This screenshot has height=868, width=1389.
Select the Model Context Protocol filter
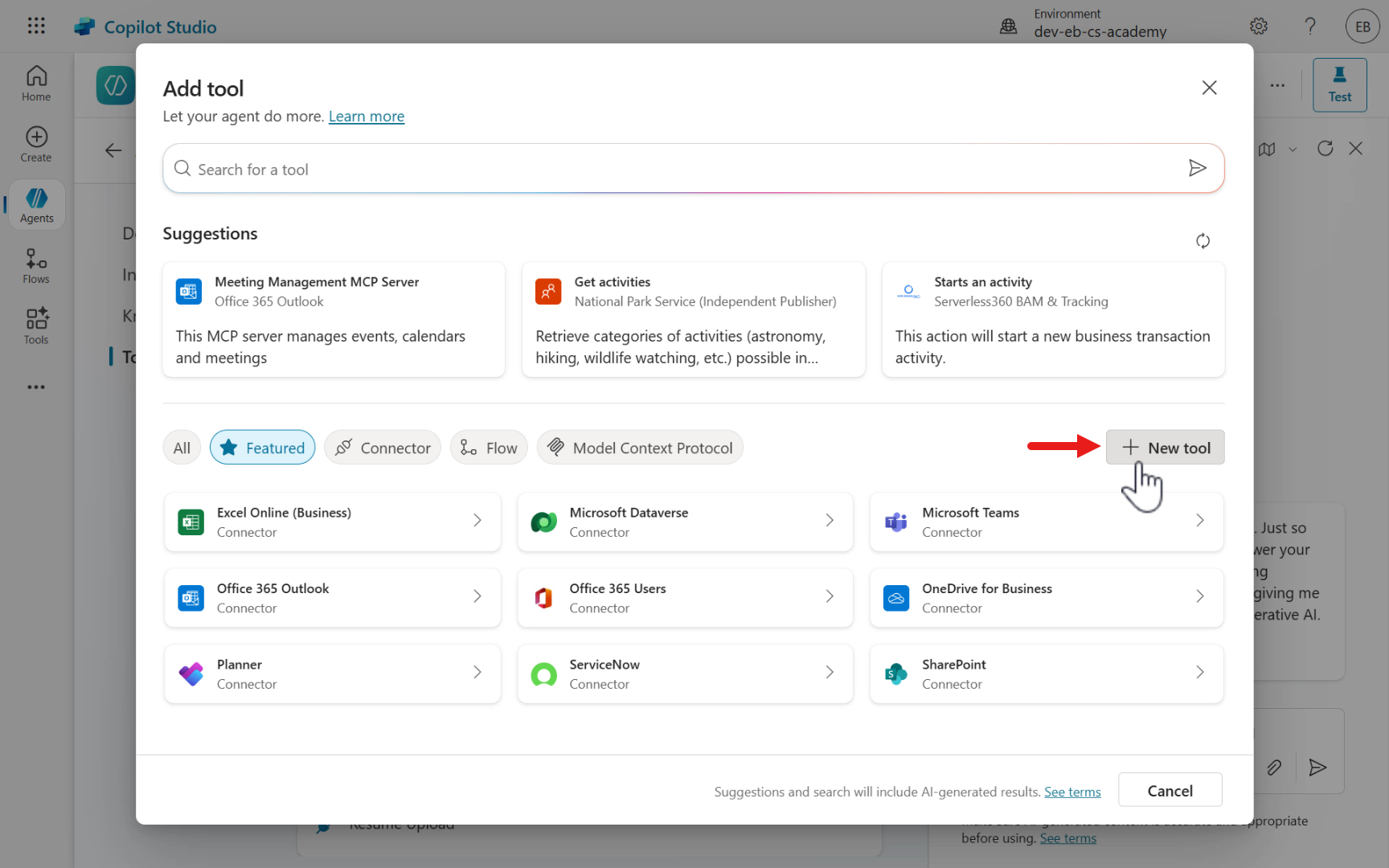point(640,448)
